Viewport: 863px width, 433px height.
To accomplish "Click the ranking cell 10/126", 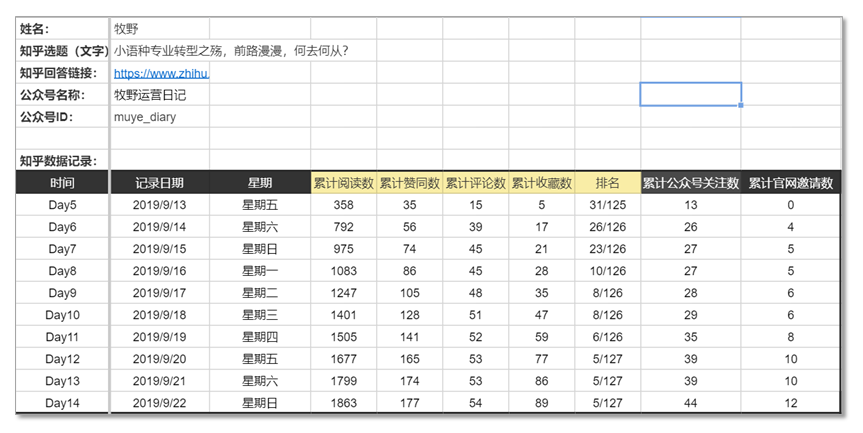I will pyautogui.click(x=608, y=271).
